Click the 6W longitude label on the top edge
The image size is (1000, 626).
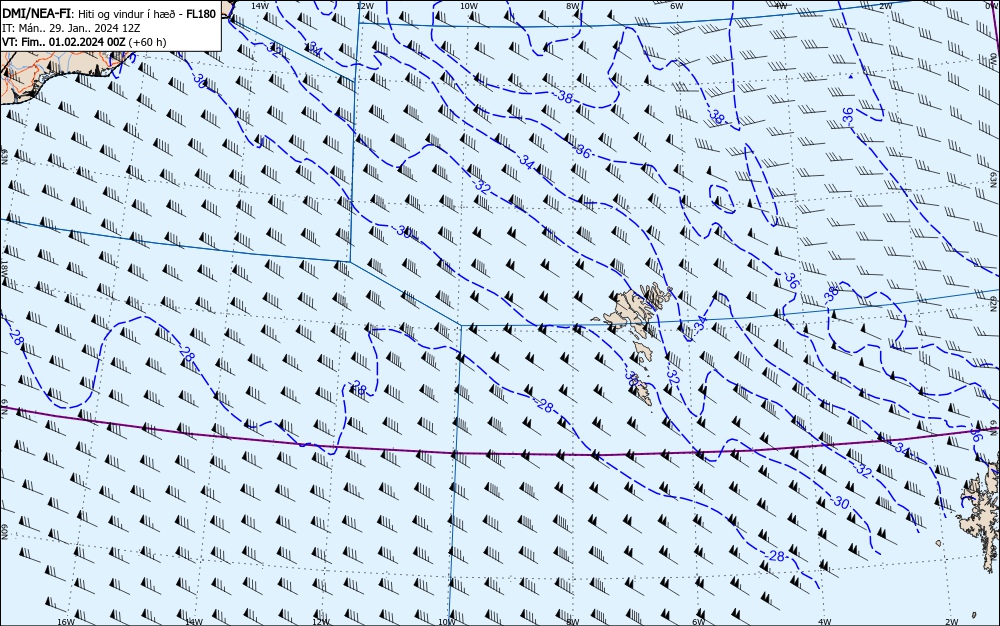(x=677, y=5)
